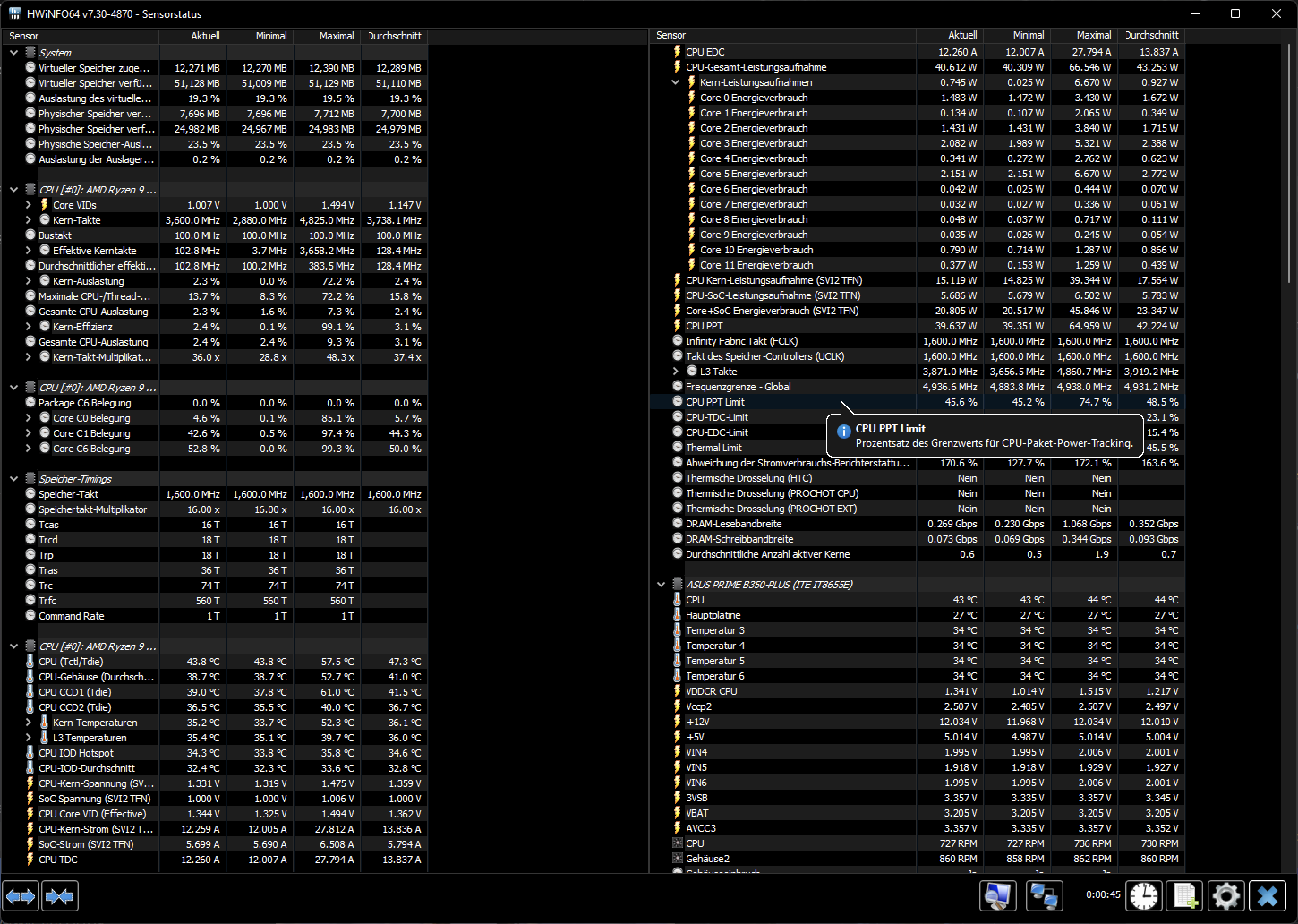Select the Frequenzgrenze - Global row
This screenshot has height=924, width=1298.
click(917, 387)
